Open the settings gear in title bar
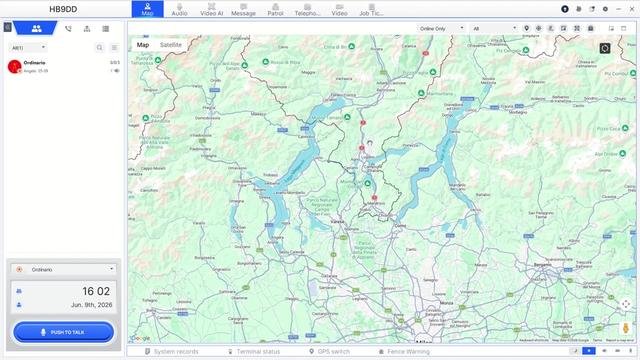Screen dimensions: 640x360 click(x=605, y=9)
